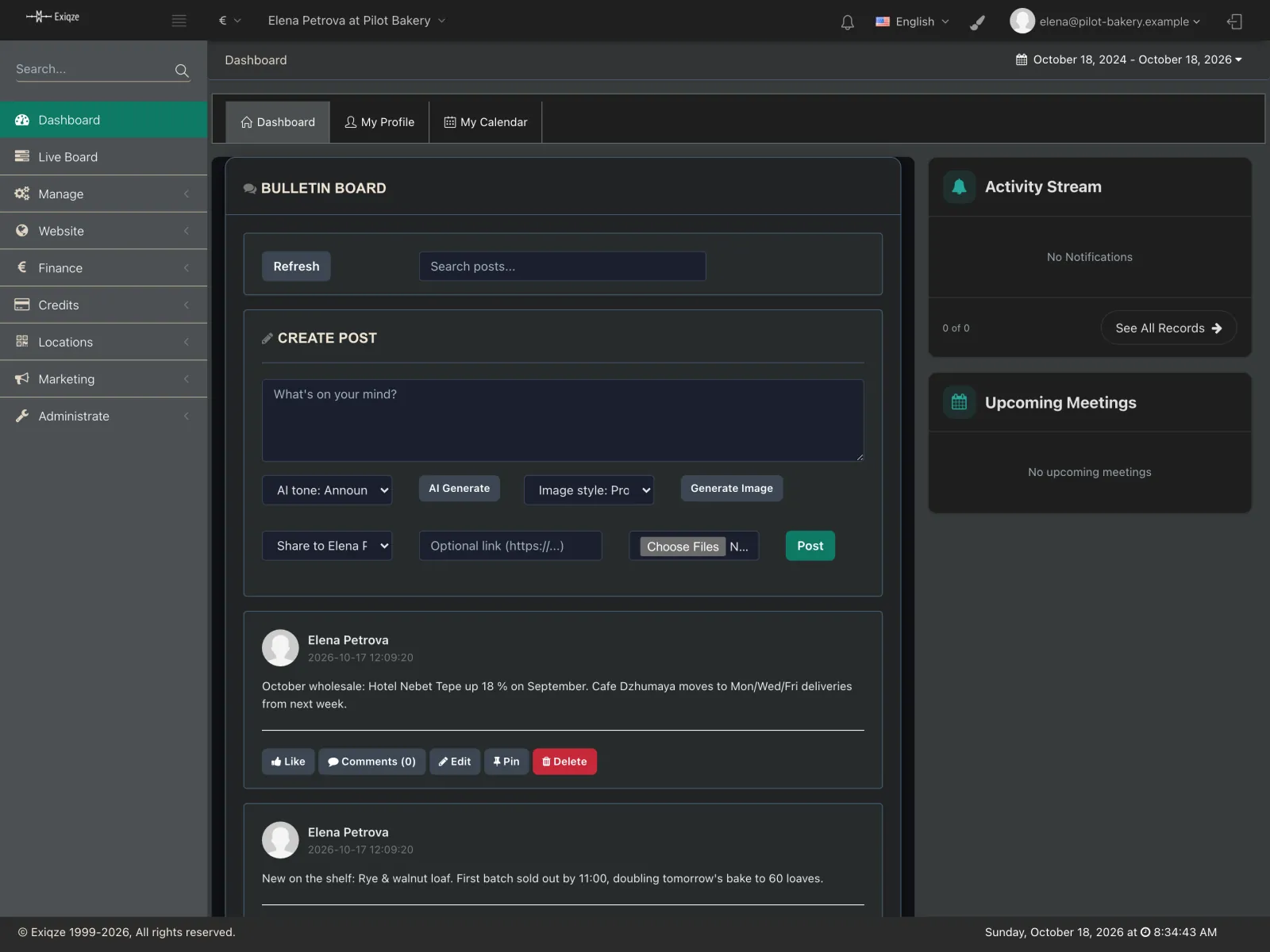Open the AI tone dropdown
The height and width of the screenshot is (952, 1270).
click(327, 490)
